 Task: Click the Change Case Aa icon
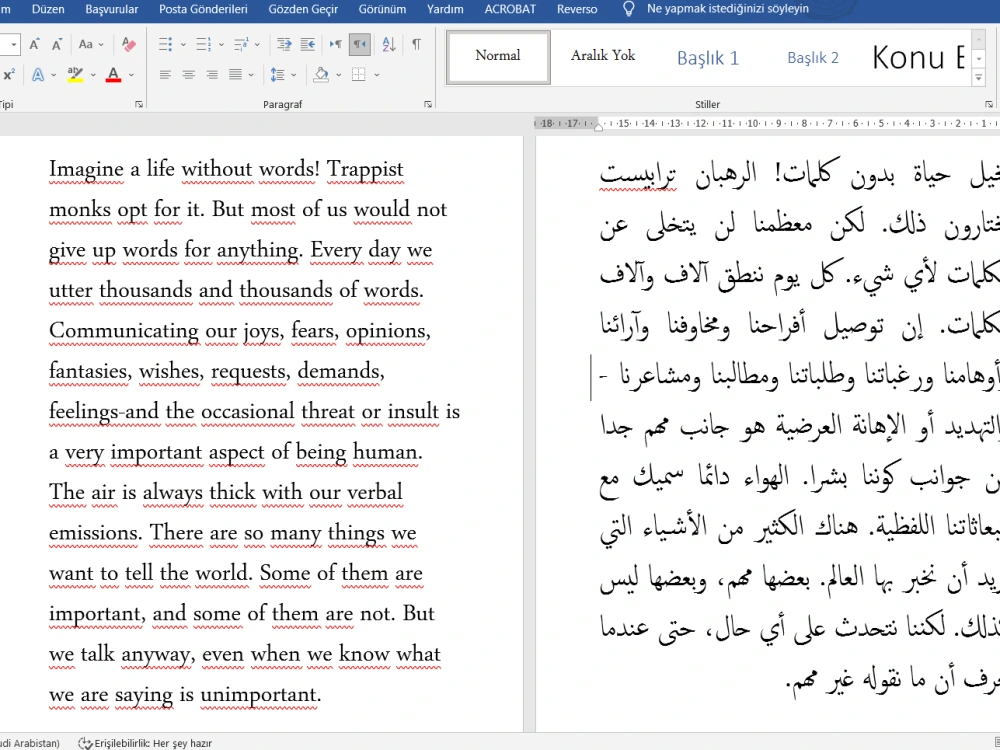click(x=85, y=44)
